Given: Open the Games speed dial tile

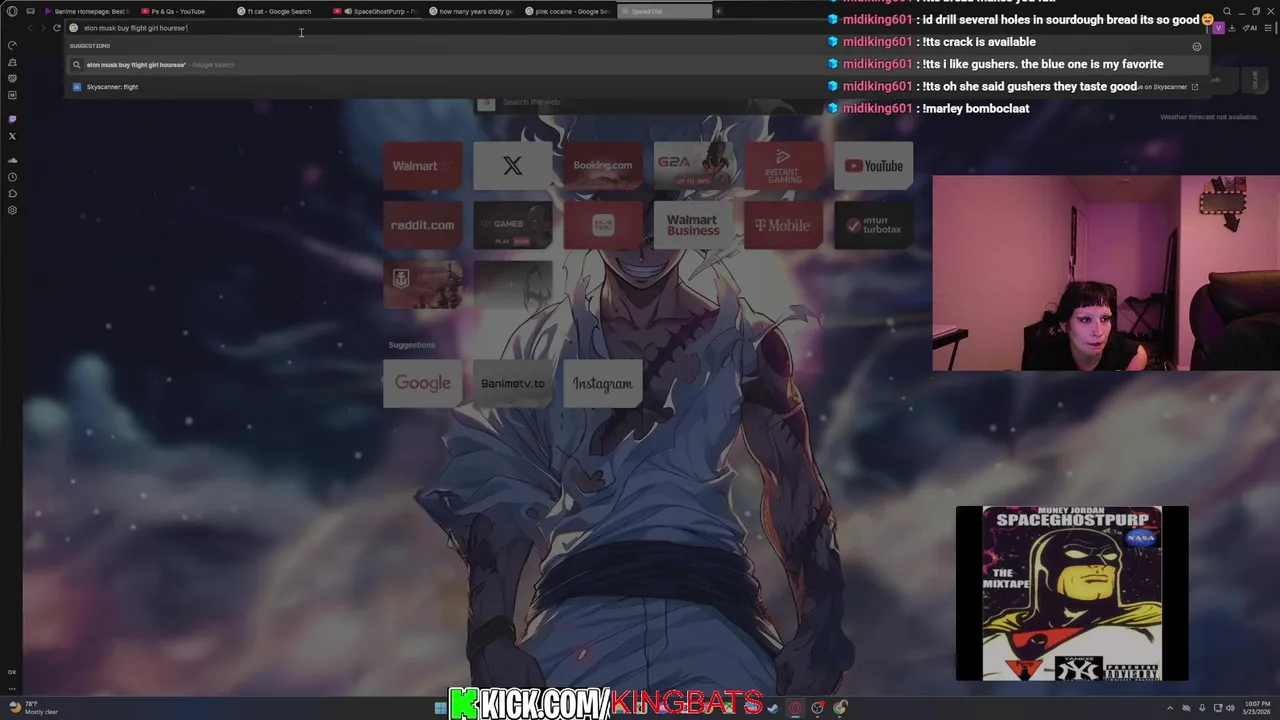Looking at the screenshot, I should tap(513, 225).
